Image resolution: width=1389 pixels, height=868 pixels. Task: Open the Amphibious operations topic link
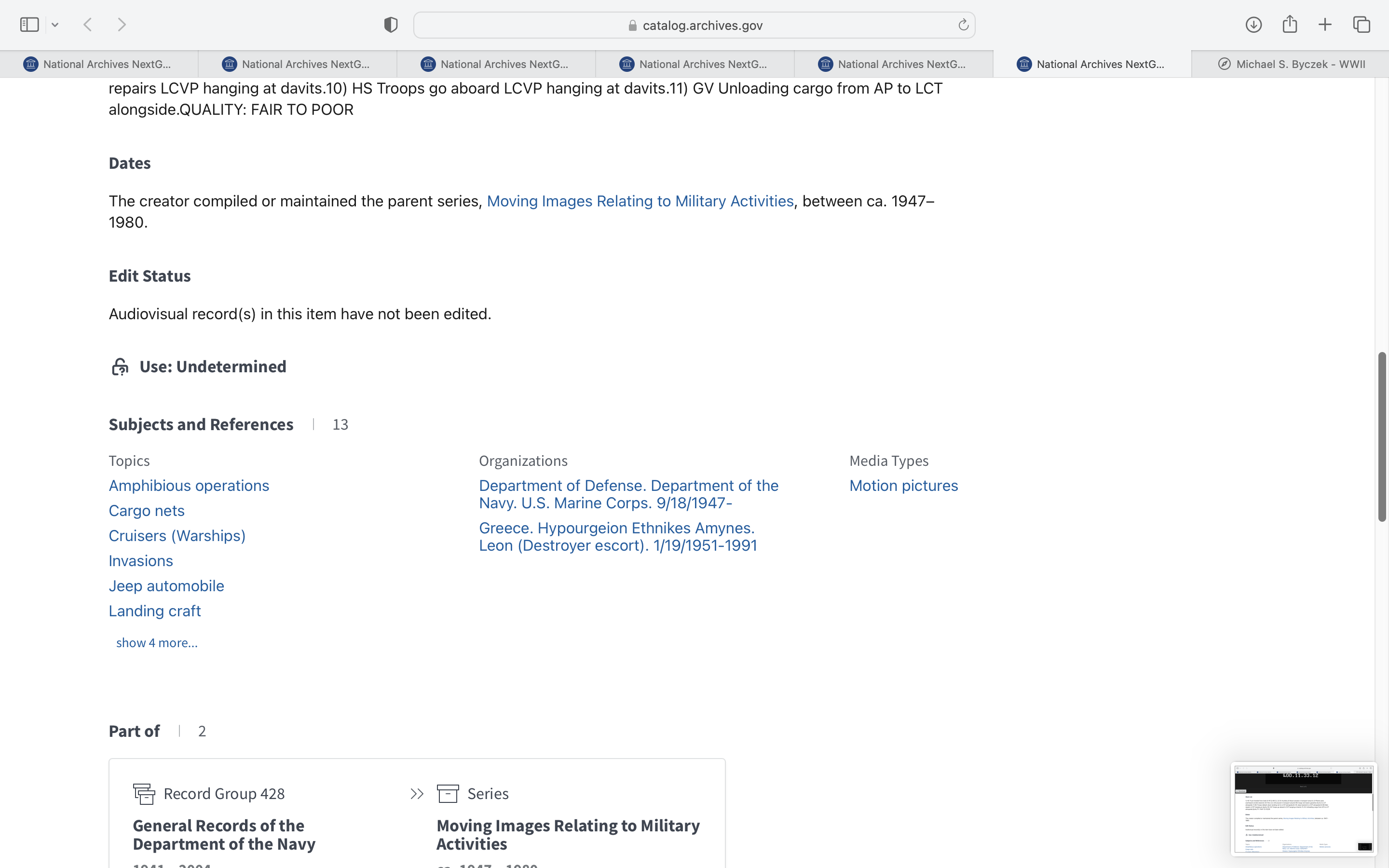coord(189,486)
